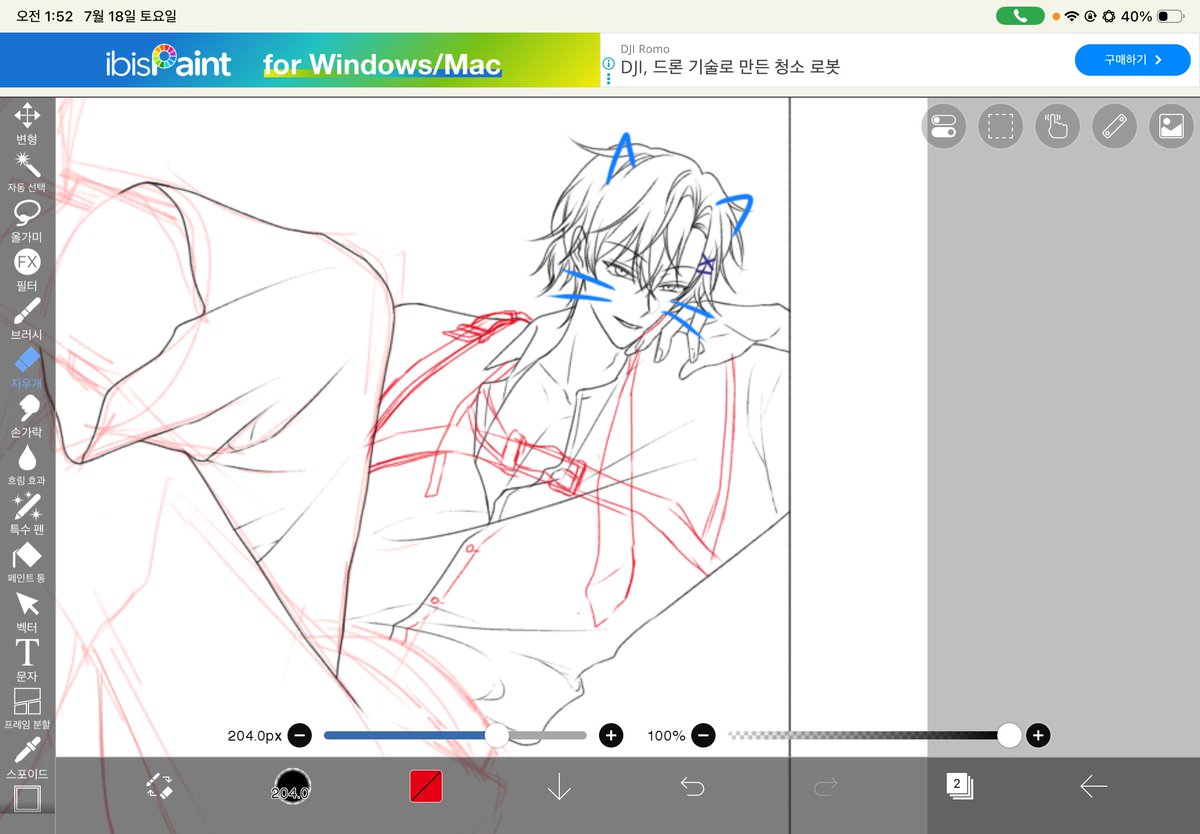Undo the last stroke
This screenshot has width=1200, height=834.
tap(692, 787)
